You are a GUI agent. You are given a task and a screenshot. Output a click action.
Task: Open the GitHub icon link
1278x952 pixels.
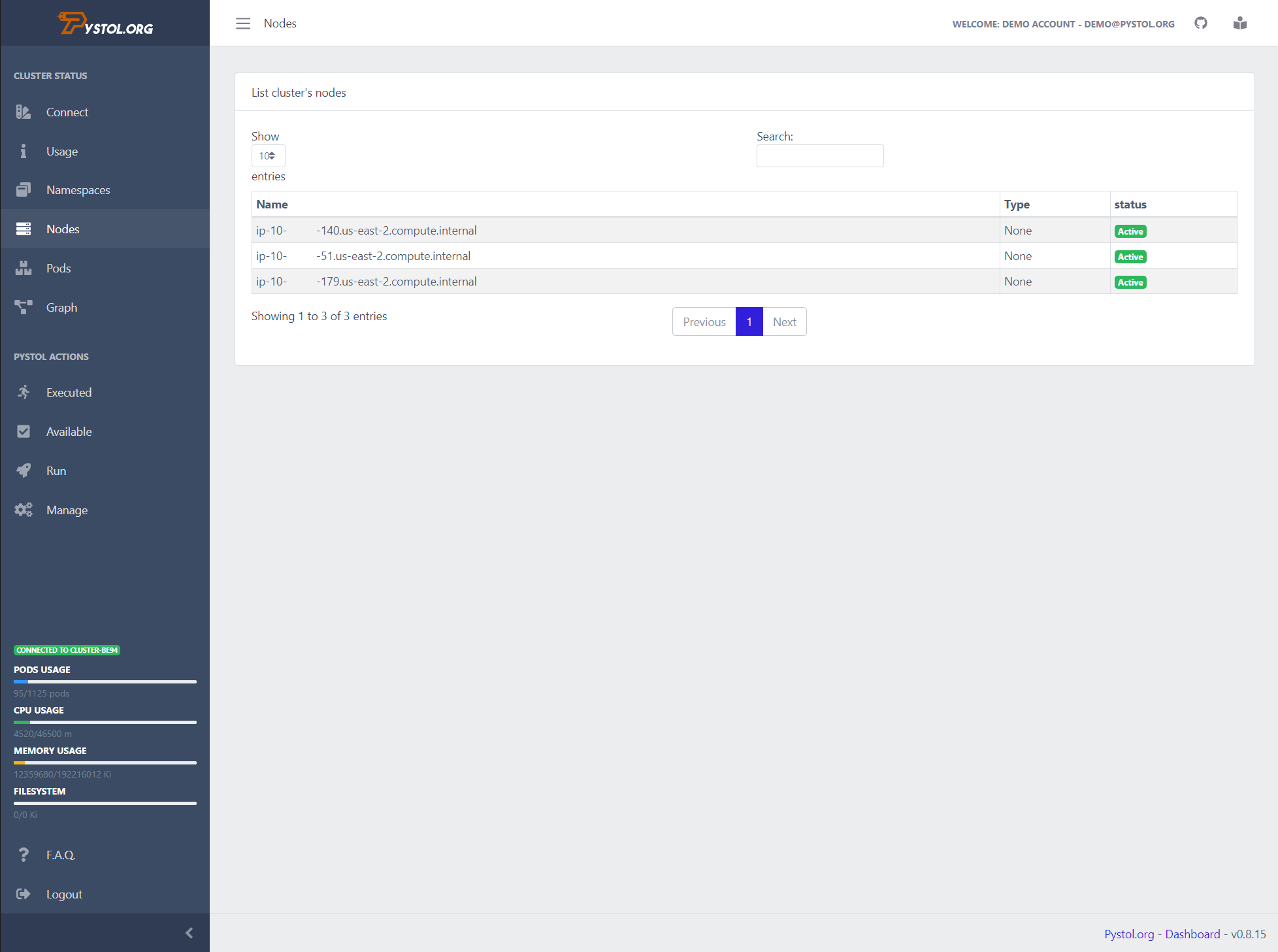(1201, 24)
